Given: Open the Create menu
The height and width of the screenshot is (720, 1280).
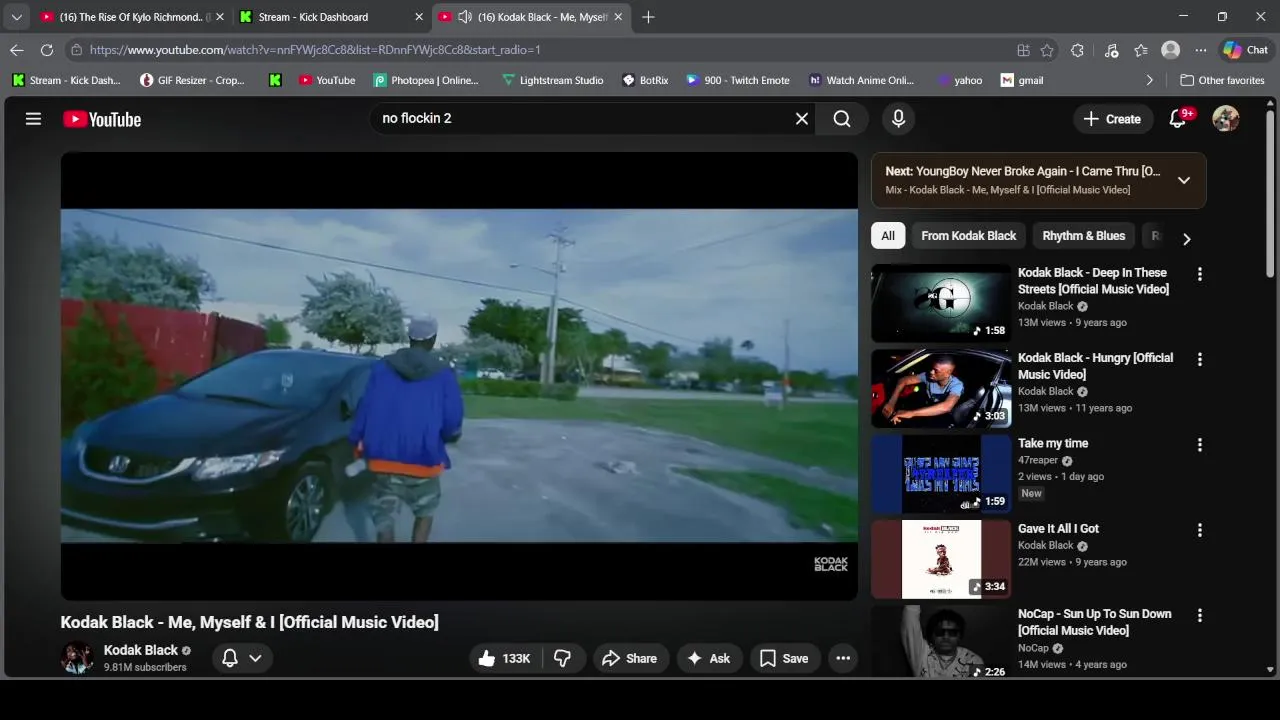Looking at the screenshot, I should pyautogui.click(x=1112, y=119).
